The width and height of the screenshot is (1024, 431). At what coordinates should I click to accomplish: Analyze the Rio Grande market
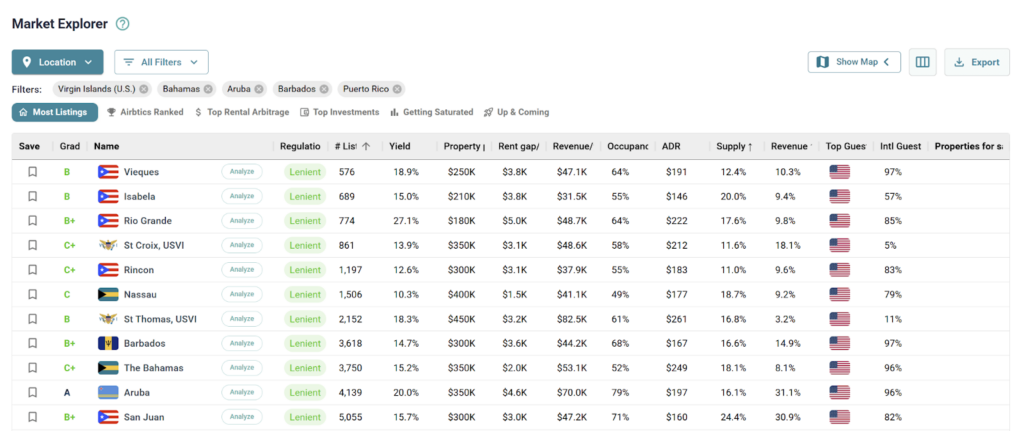click(x=242, y=220)
